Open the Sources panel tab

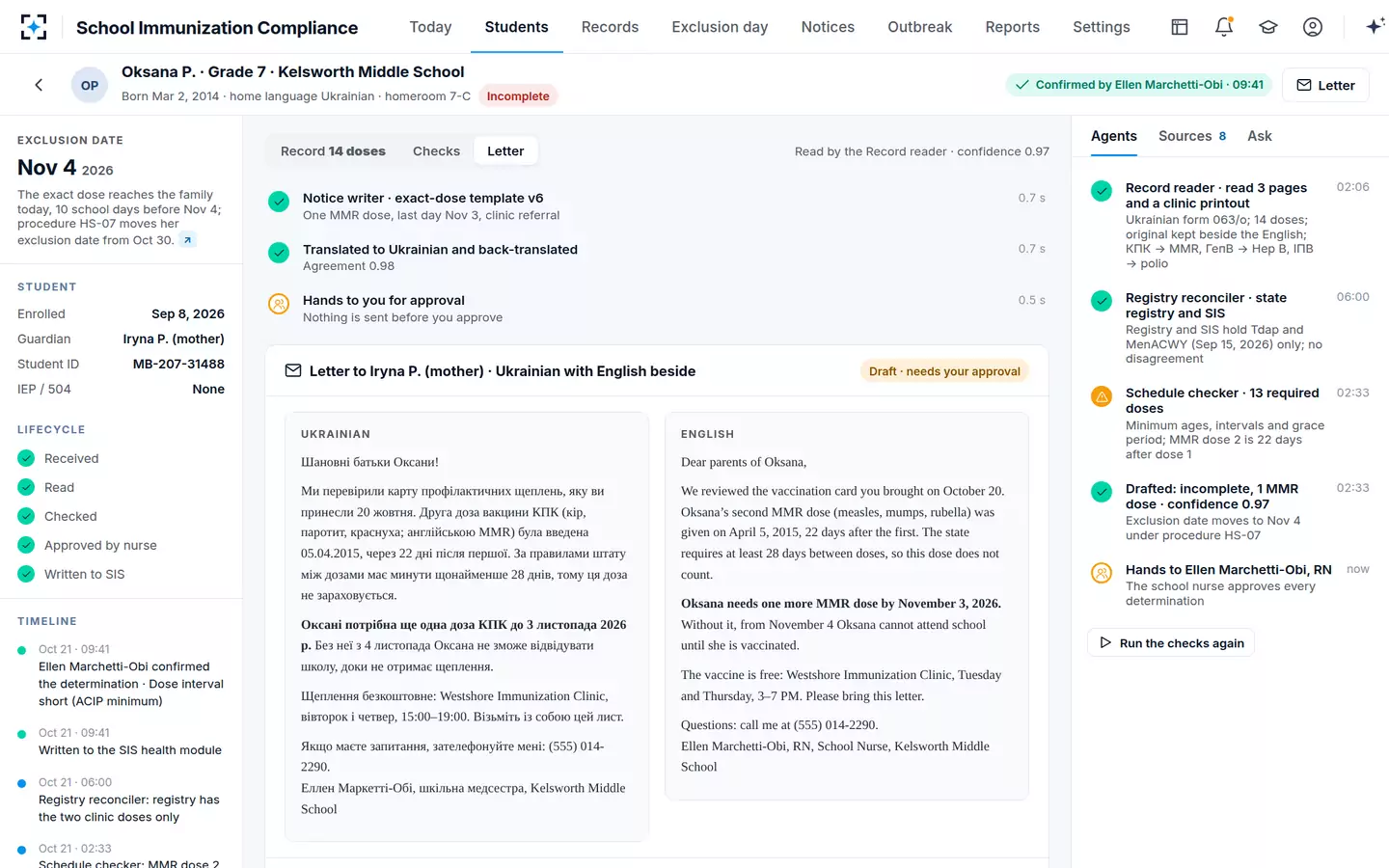[x=1192, y=136]
